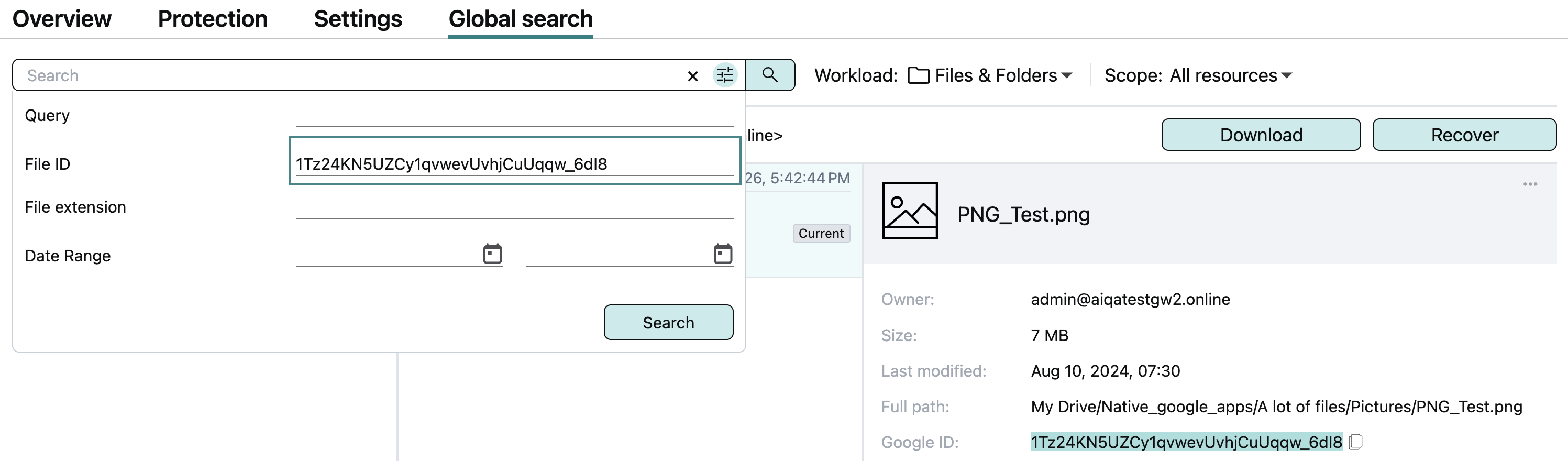This screenshot has width=1568, height=461.
Task: Open the Protection tab
Action: 213,19
